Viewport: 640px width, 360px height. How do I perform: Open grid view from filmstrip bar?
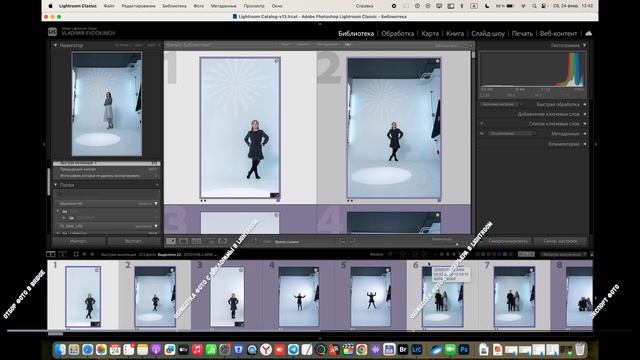pos(76,254)
